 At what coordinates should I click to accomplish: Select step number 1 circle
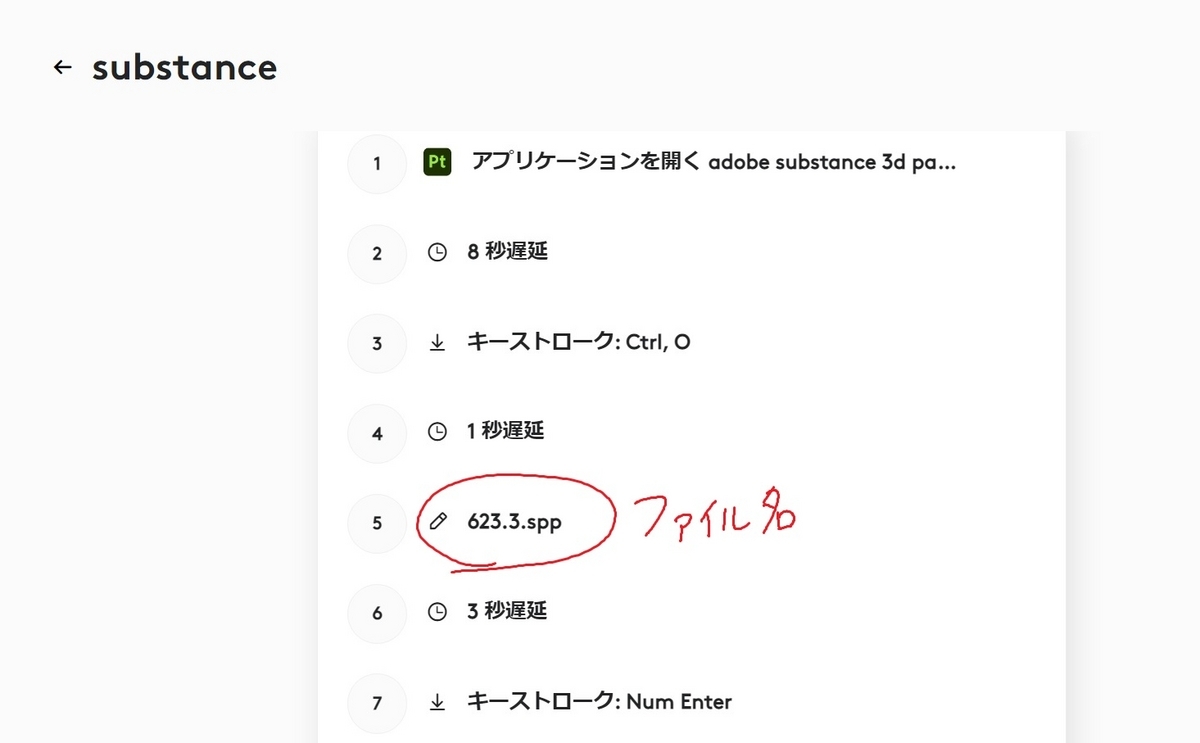[377, 163]
